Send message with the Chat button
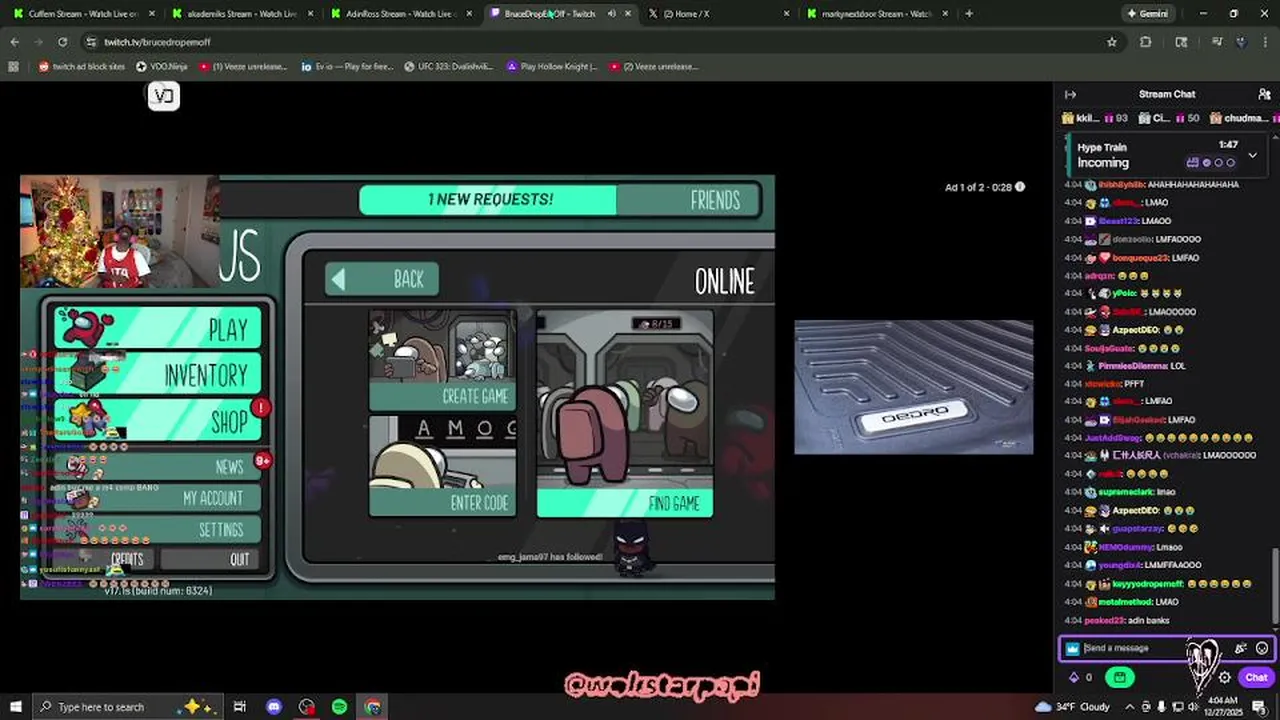This screenshot has width=1280, height=720. [x=1256, y=677]
